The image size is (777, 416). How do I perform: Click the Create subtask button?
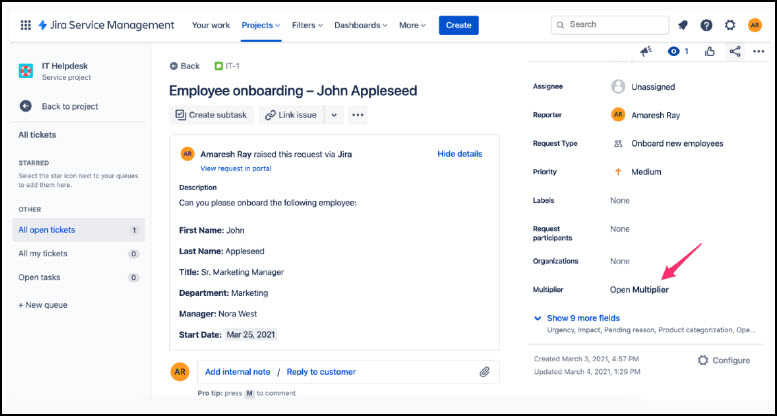[211, 115]
